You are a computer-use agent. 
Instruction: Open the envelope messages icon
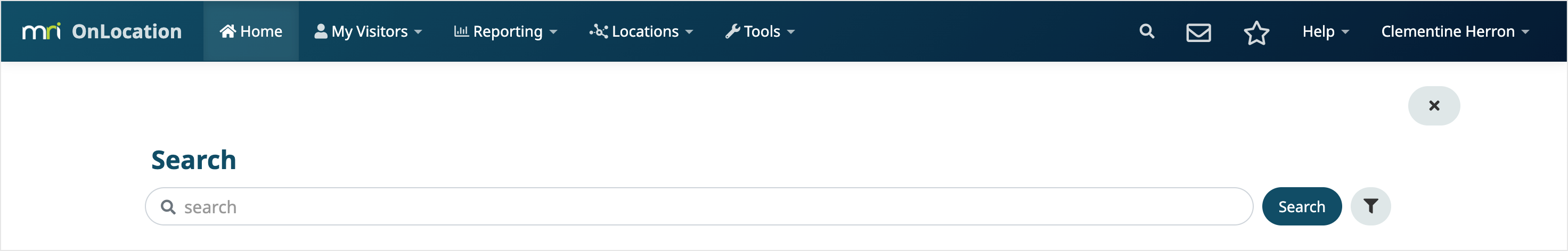pyautogui.click(x=1198, y=32)
